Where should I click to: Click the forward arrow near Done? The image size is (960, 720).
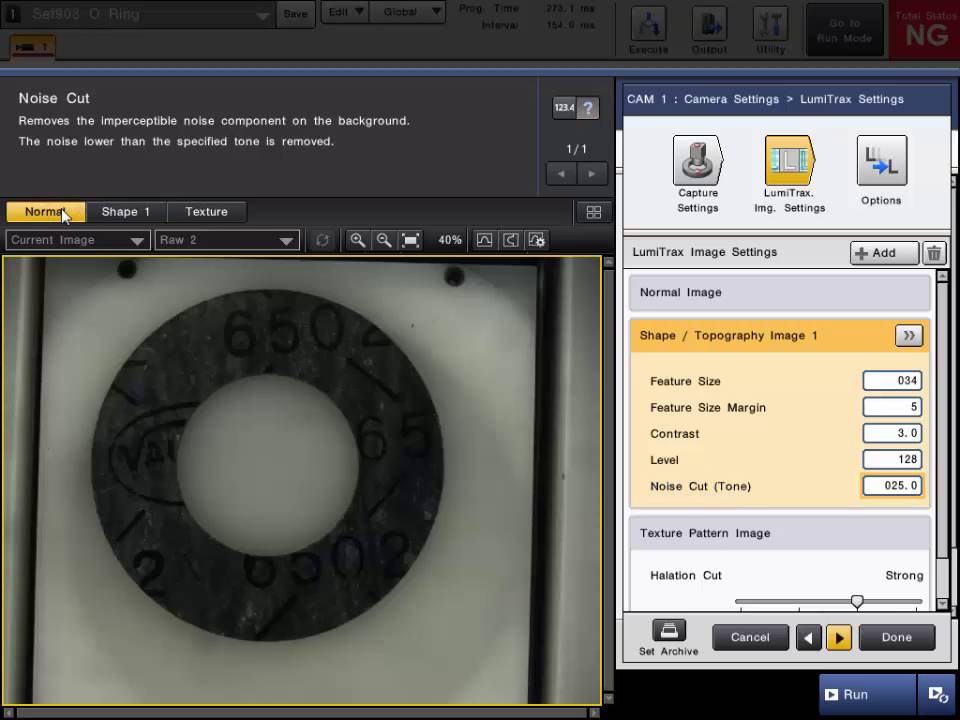point(839,638)
